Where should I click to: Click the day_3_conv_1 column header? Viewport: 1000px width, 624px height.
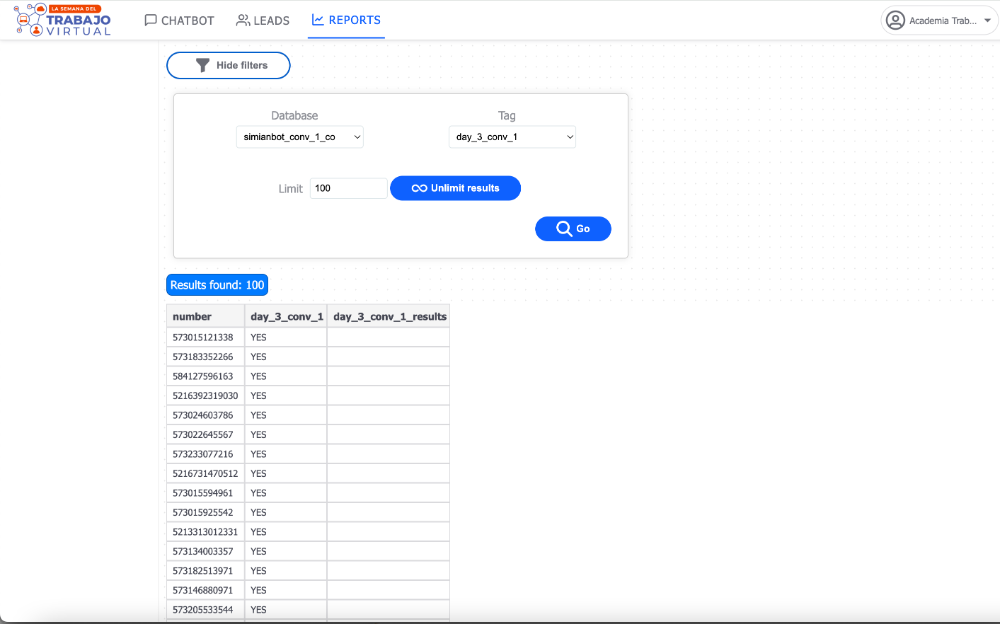(x=286, y=316)
